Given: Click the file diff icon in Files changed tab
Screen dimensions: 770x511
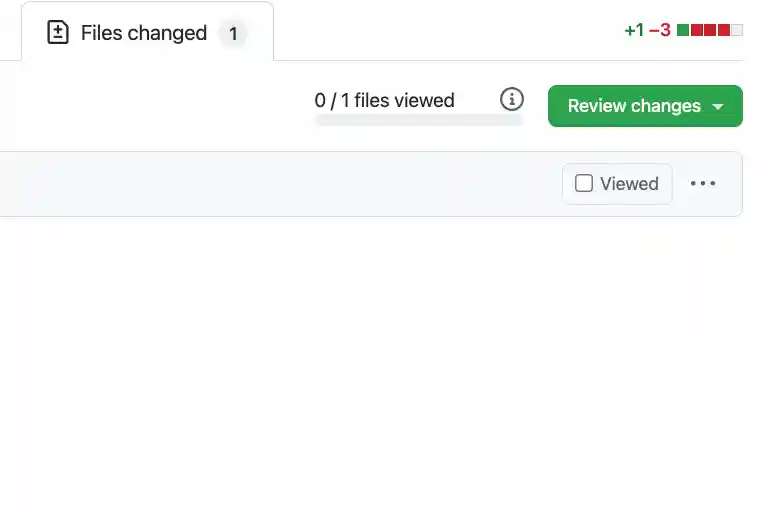Looking at the screenshot, I should (x=58, y=33).
